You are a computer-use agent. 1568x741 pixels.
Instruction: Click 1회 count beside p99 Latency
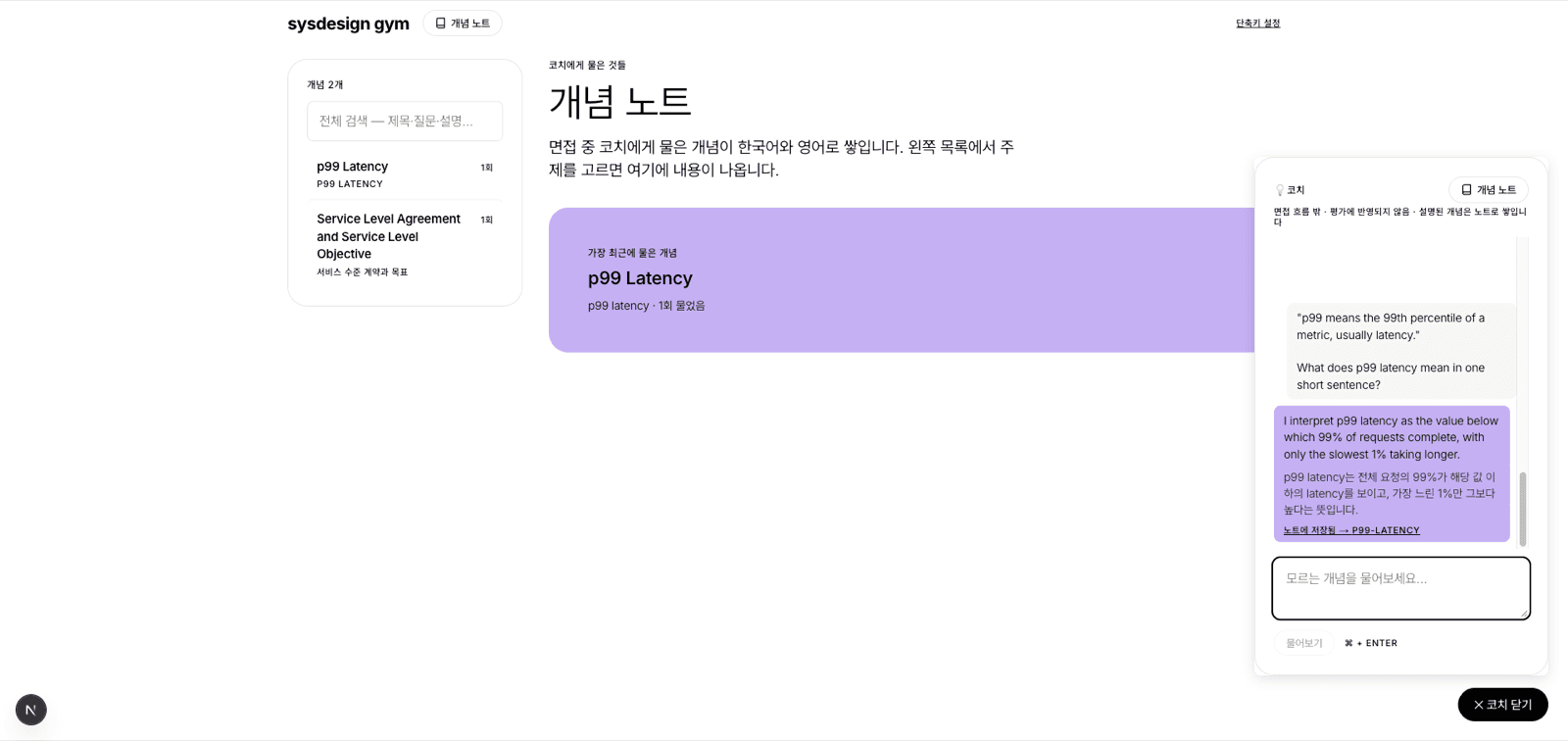coord(486,168)
